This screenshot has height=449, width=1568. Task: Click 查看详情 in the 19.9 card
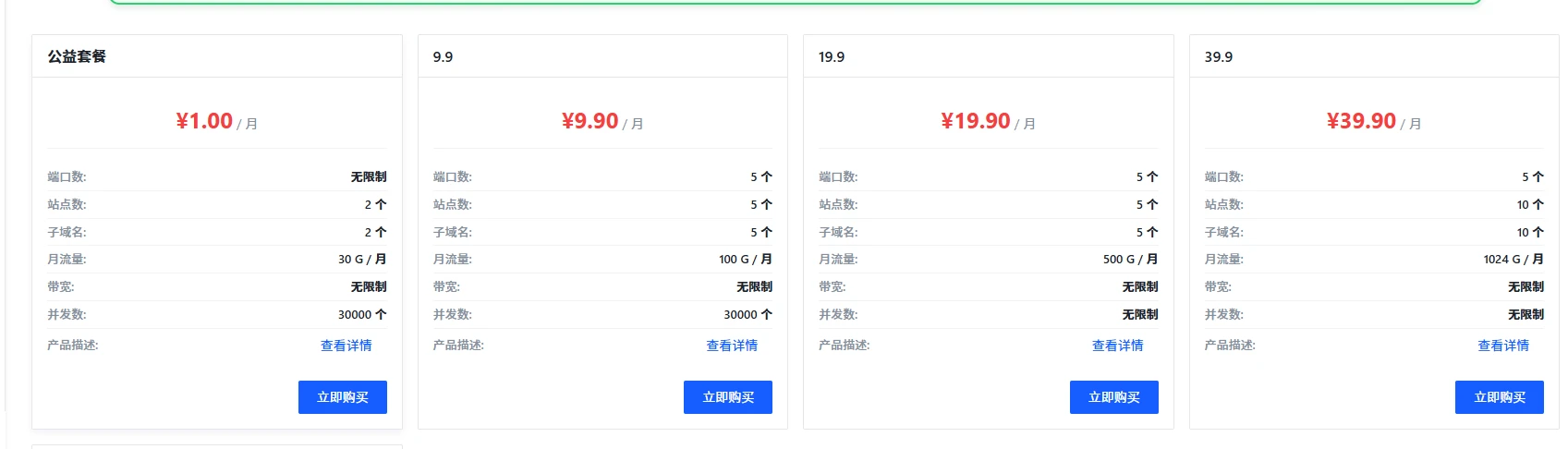pyautogui.click(x=1117, y=346)
